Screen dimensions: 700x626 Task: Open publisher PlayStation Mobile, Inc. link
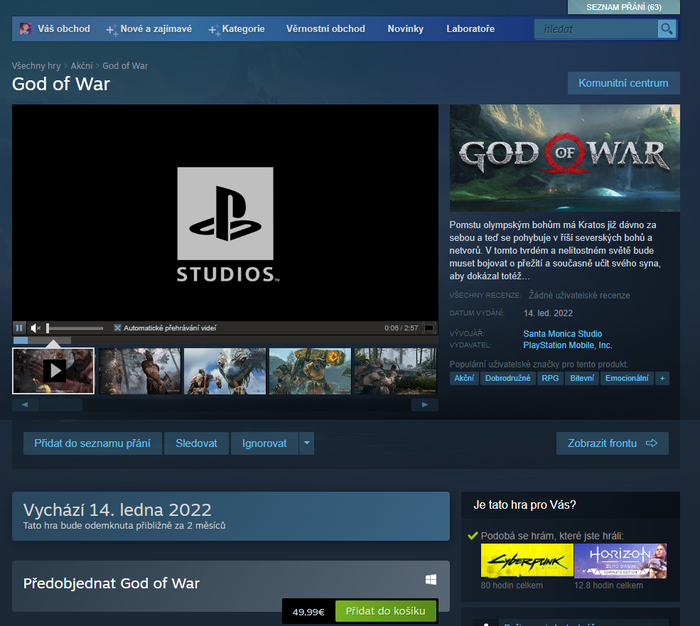point(567,345)
